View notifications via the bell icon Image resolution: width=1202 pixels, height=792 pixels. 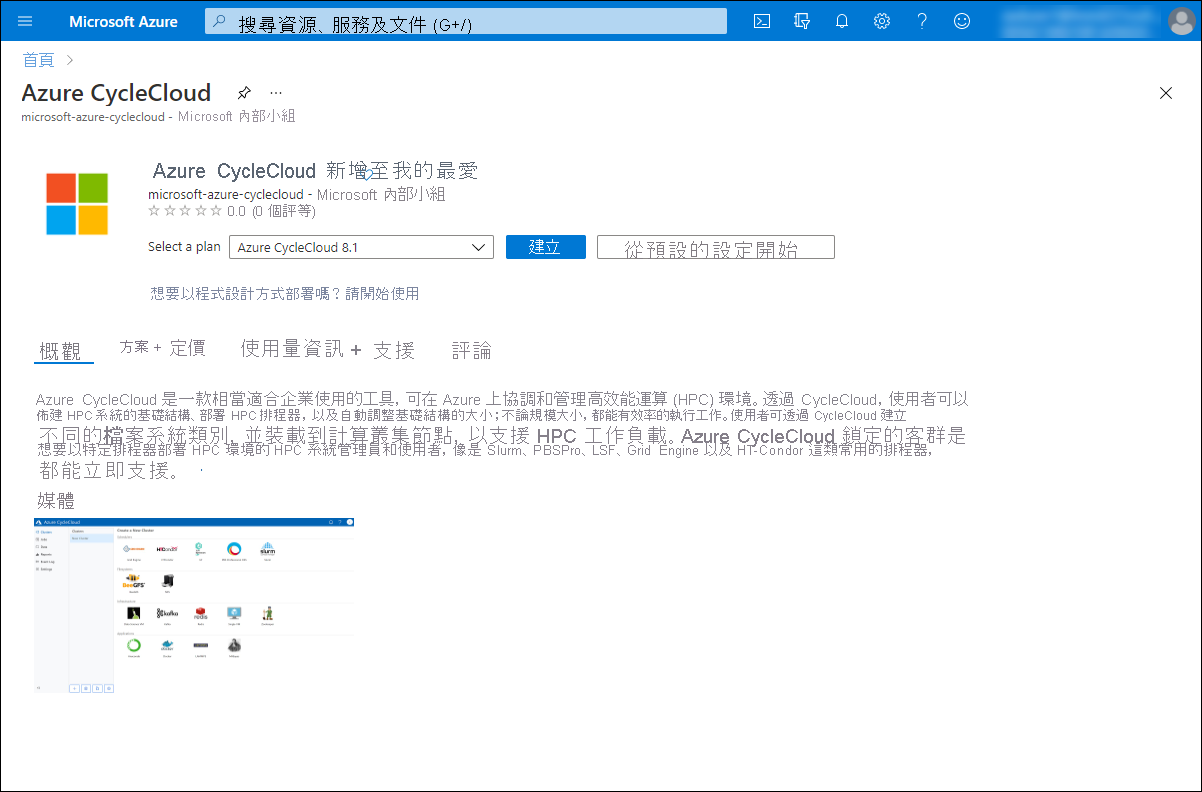(x=841, y=20)
